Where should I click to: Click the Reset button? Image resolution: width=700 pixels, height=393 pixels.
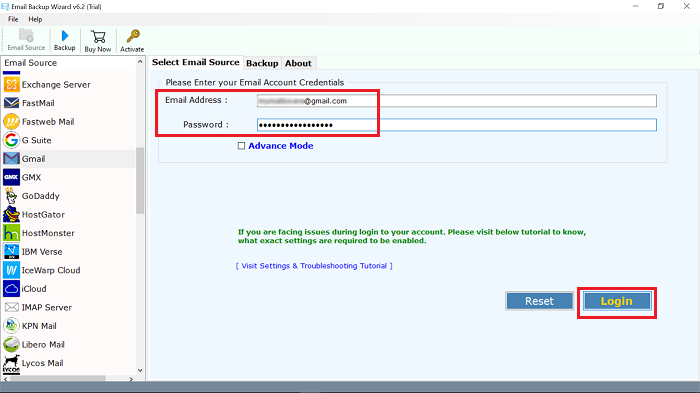539,301
